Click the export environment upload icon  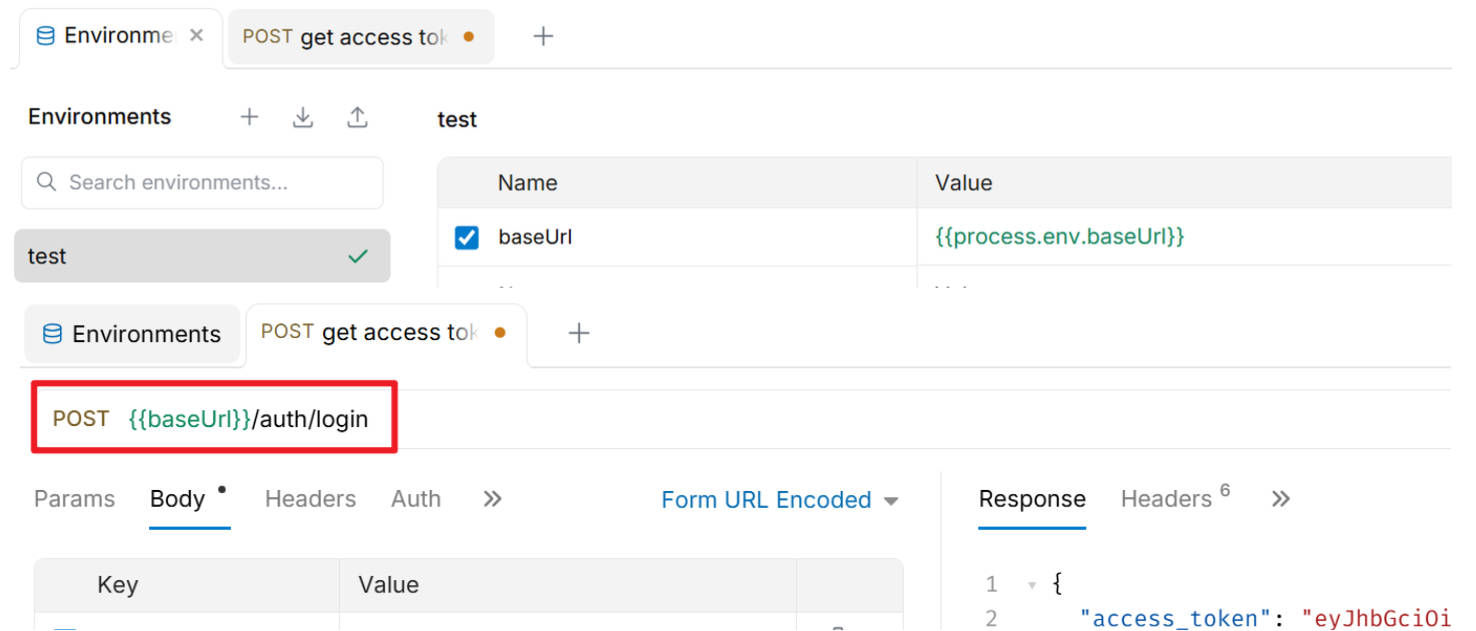click(357, 117)
